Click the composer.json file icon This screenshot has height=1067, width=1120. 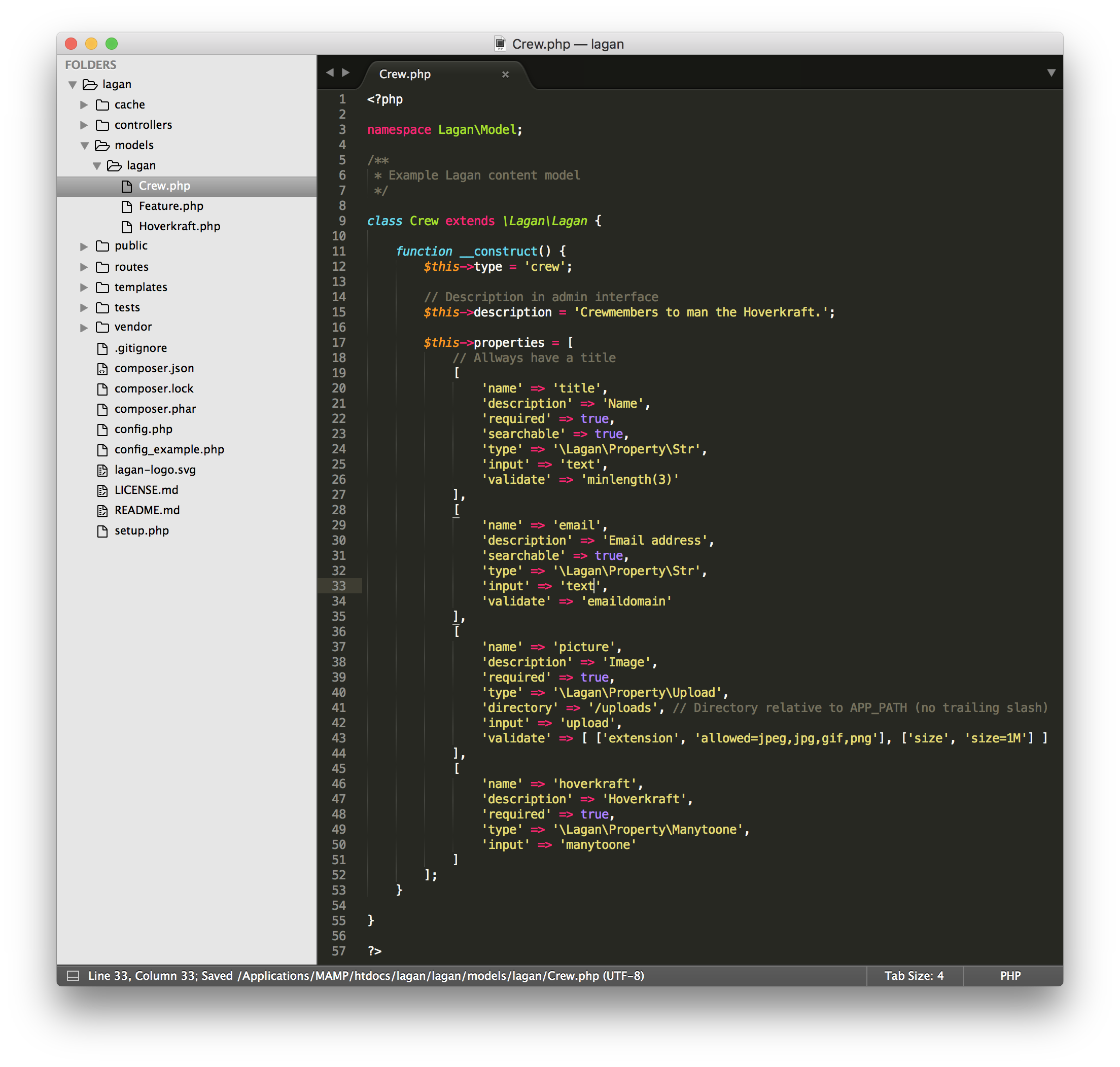[x=102, y=369]
